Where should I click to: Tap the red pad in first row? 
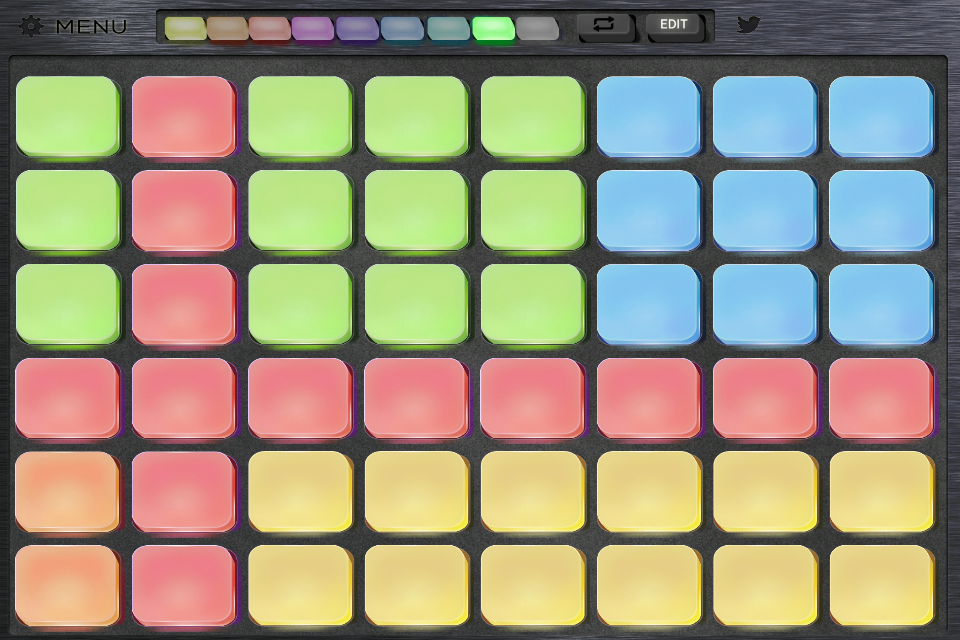184,116
